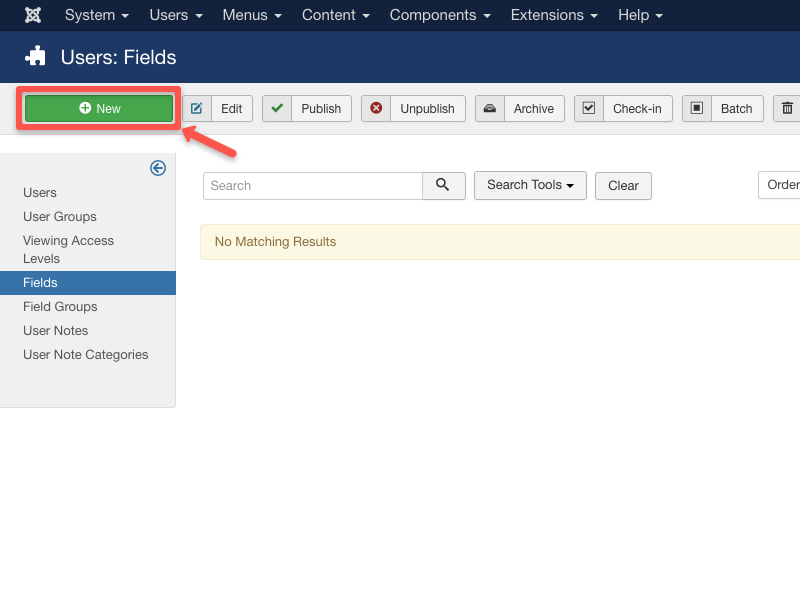This screenshot has width=800, height=600.
Task: Go to Field Groups in sidebar
Action: click(60, 307)
